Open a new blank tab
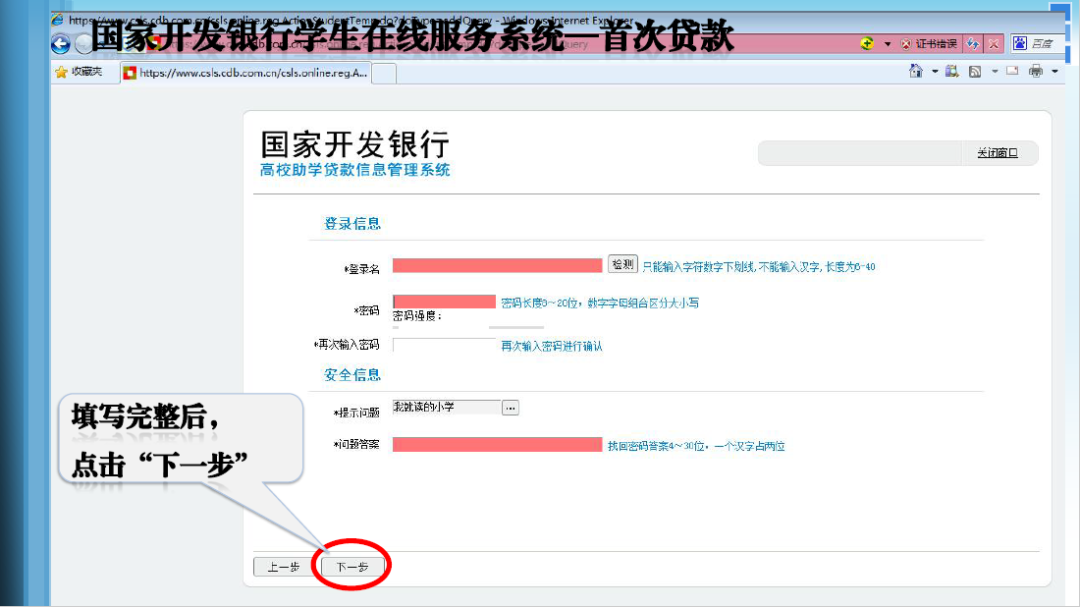 (384, 73)
